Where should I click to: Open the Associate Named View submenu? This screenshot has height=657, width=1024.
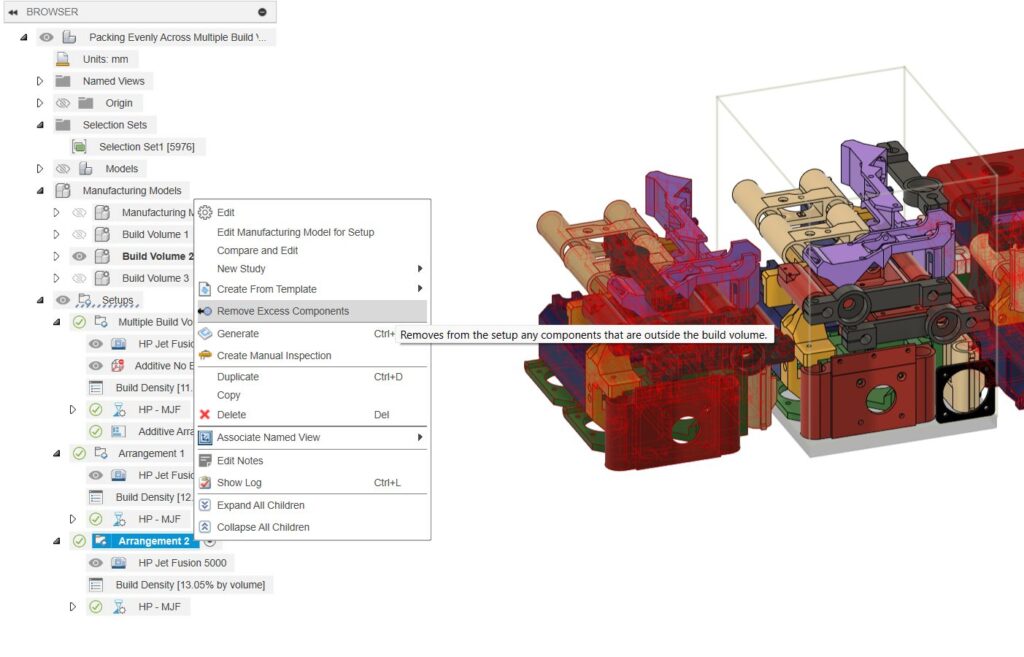[312, 438]
